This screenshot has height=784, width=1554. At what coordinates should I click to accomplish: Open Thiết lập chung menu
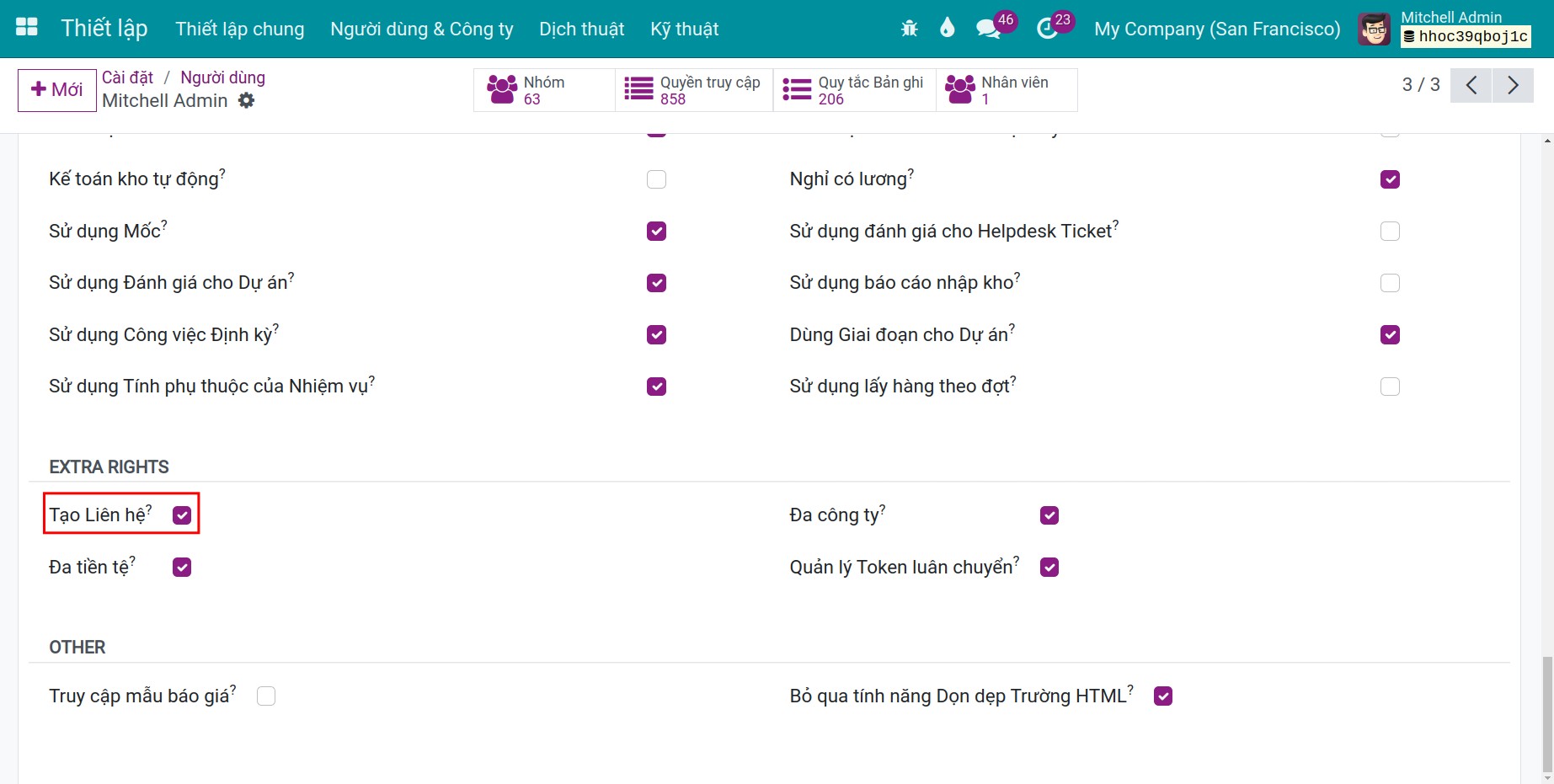240,29
